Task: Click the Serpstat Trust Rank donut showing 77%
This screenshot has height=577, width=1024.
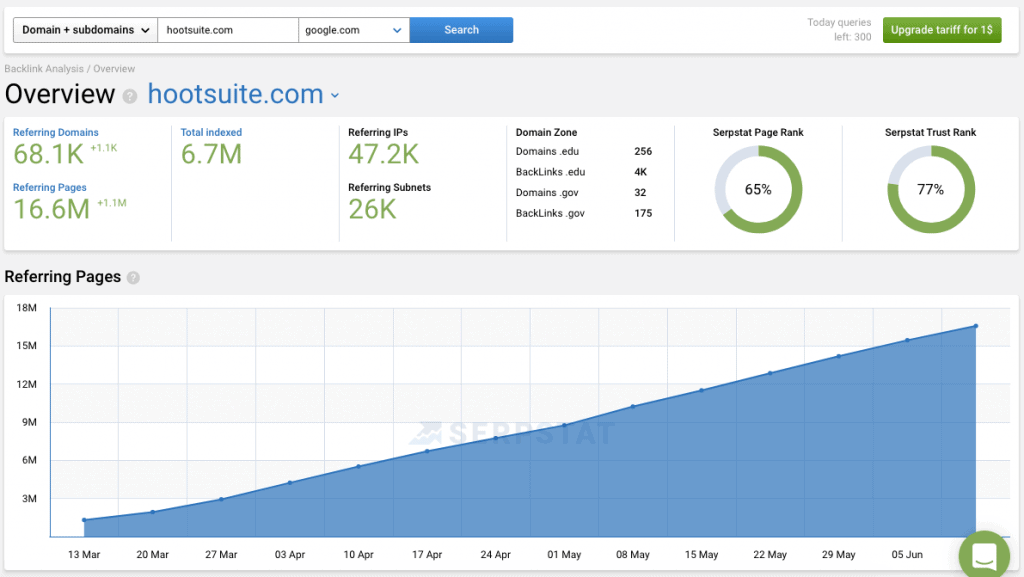Action: pos(931,188)
